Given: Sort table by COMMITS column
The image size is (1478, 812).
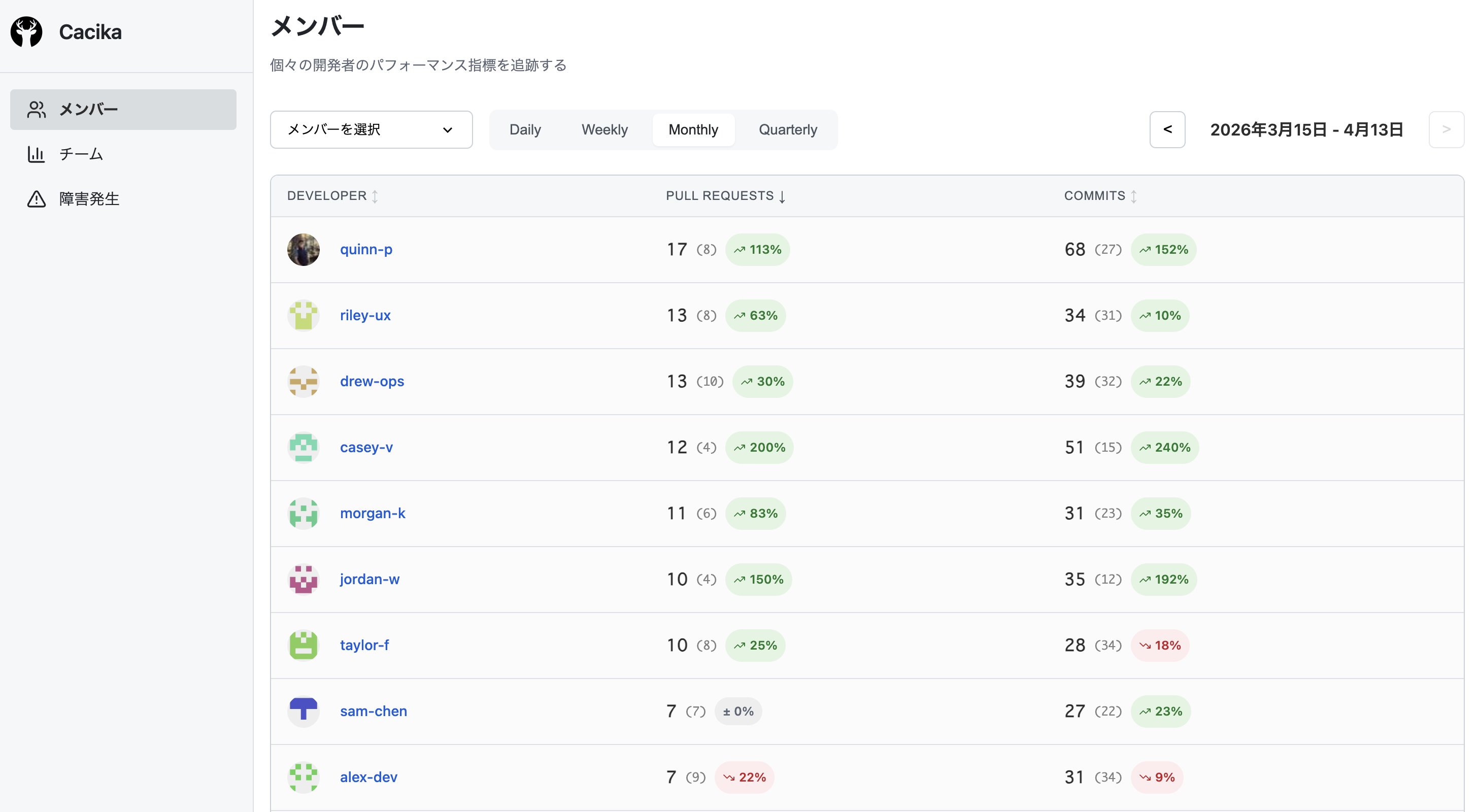Looking at the screenshot, I should tap(1134, 196).
